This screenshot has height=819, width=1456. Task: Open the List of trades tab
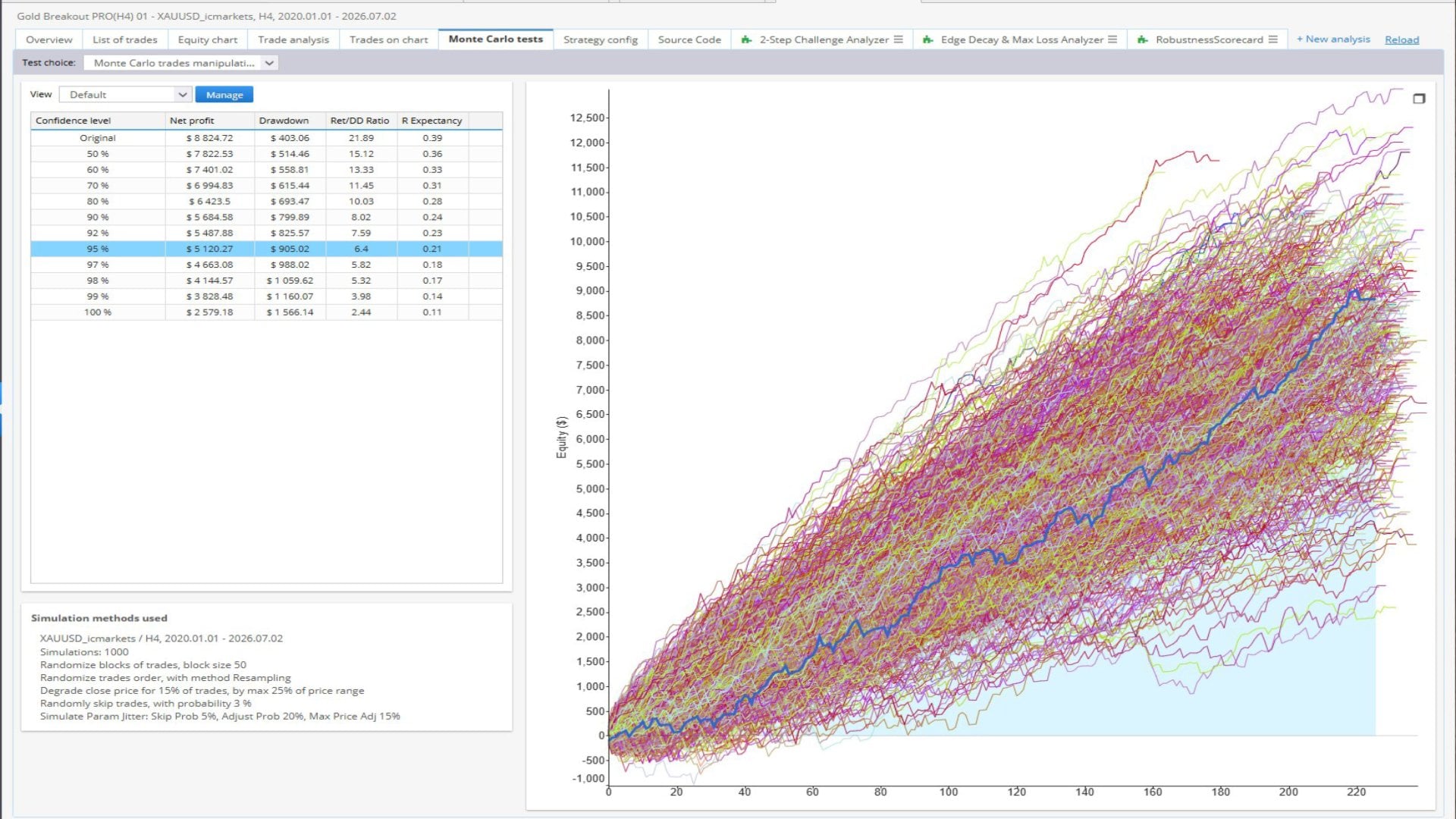(125, 39)
